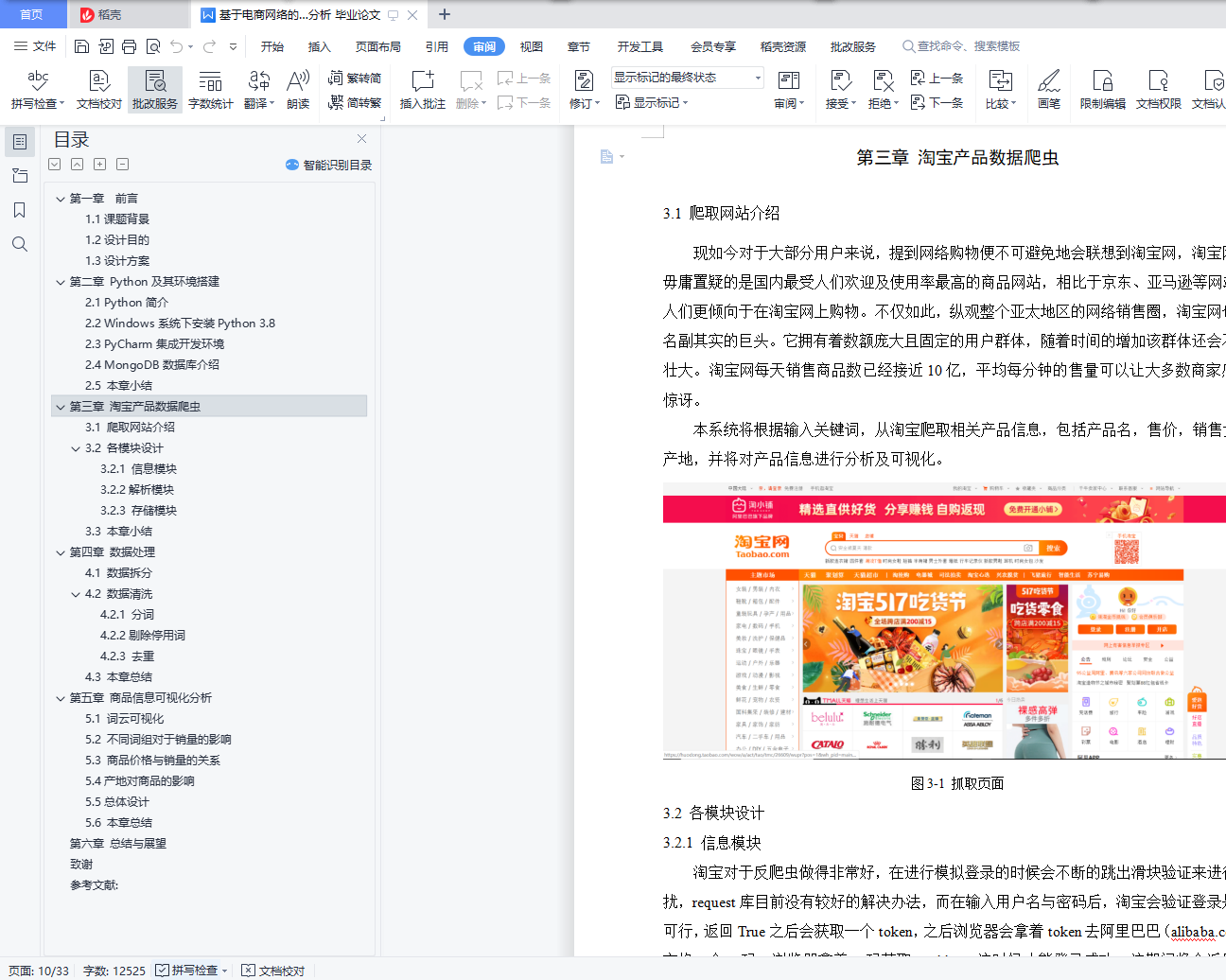Screen dimensions: 1226x980
Task: Open a new tab with the plus button
Action: tap(445, 14)
